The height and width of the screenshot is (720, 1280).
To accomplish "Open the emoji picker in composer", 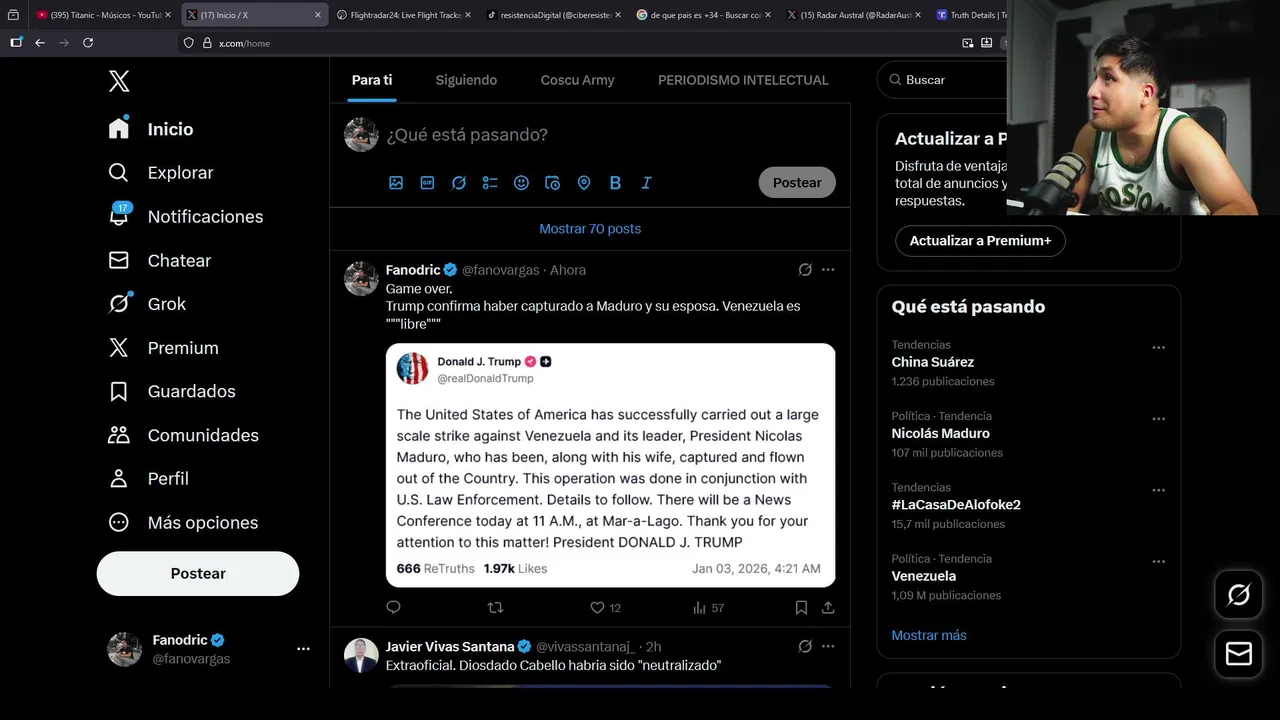I will [x=521, y=183].
